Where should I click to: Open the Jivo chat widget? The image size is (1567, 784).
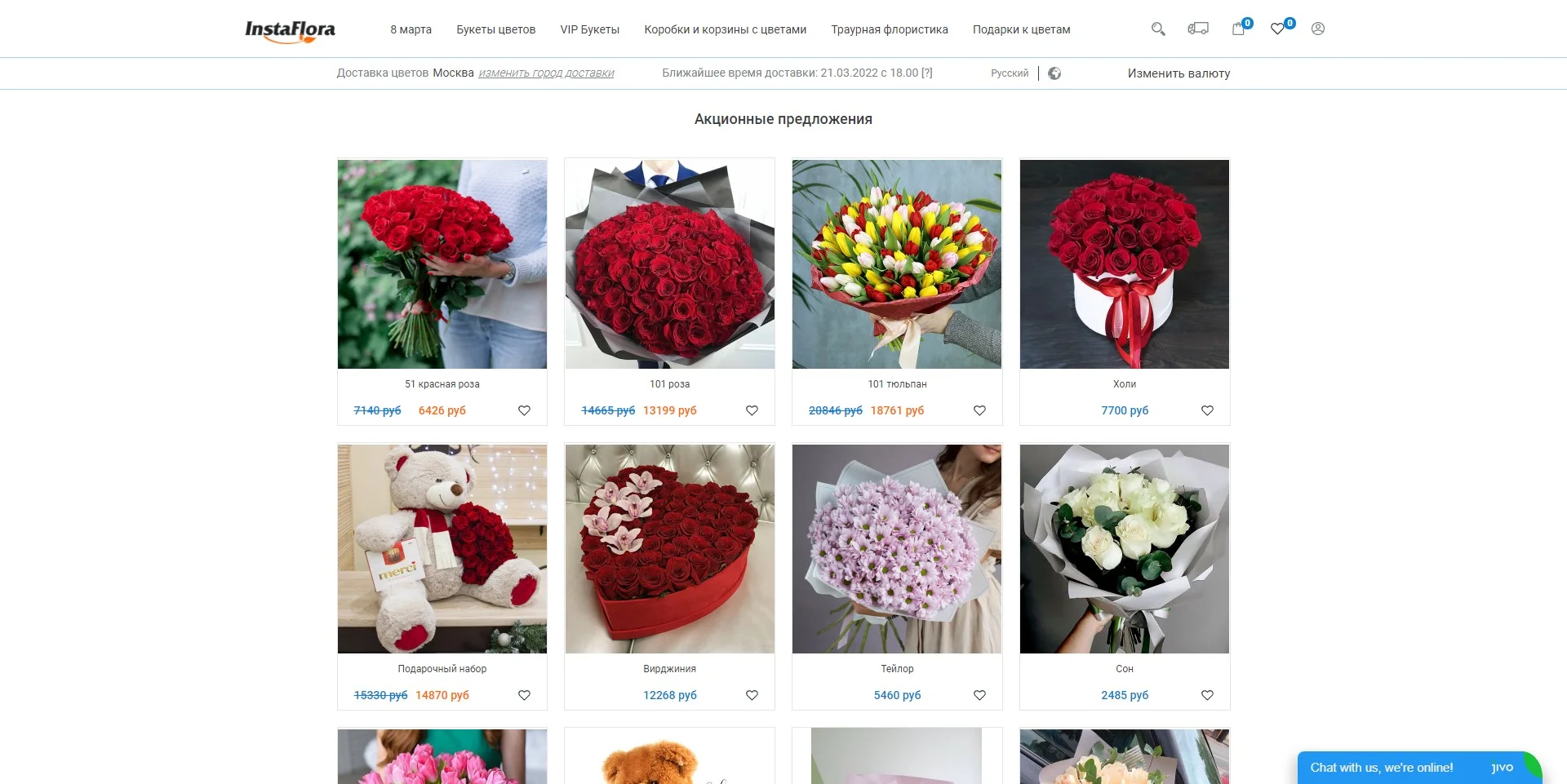tap(1419, 768)
